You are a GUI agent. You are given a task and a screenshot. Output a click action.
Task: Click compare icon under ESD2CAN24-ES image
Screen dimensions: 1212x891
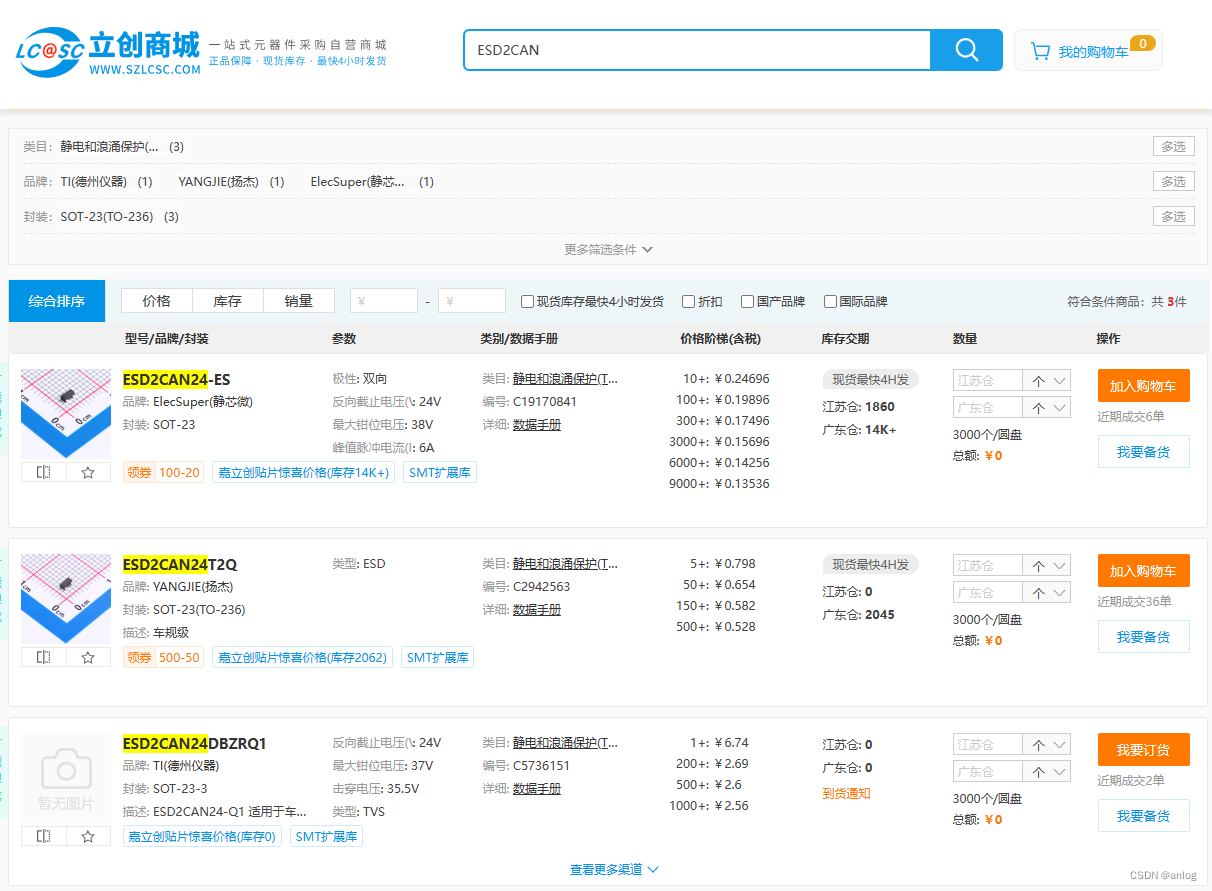click(x=43, y=472)
